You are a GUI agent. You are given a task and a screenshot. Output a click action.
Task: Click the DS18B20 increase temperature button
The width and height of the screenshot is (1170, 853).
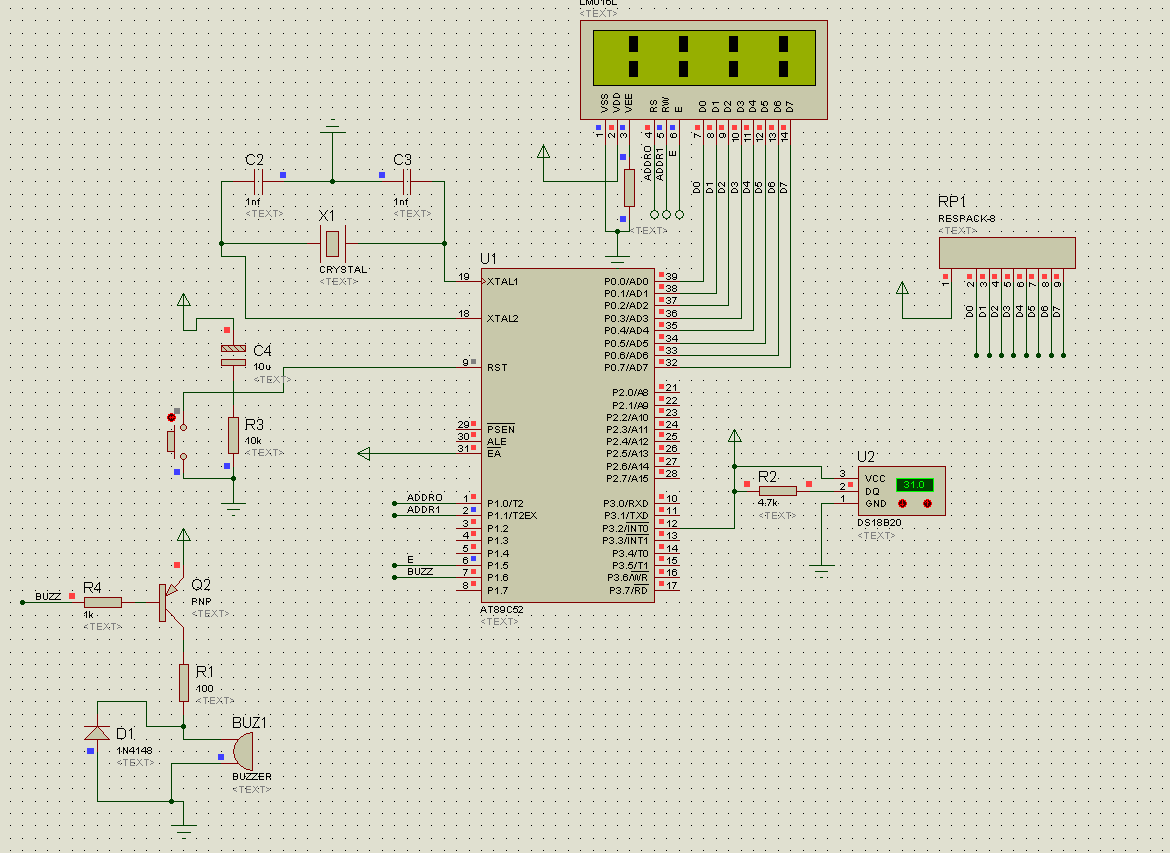click(927, 504)
